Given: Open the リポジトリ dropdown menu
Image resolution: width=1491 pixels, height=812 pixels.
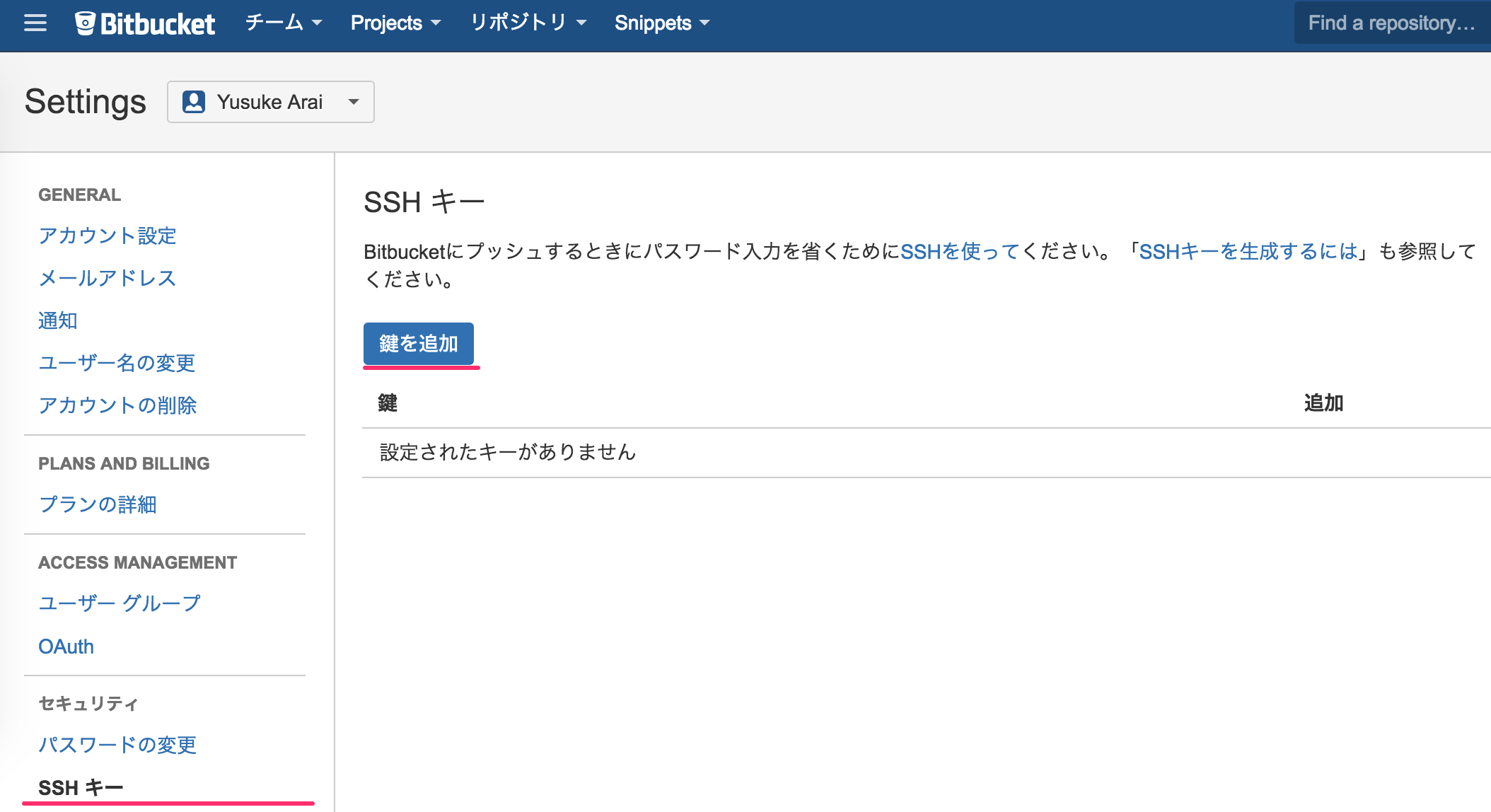Looking at the screenshot, I should tap(528, 23).
